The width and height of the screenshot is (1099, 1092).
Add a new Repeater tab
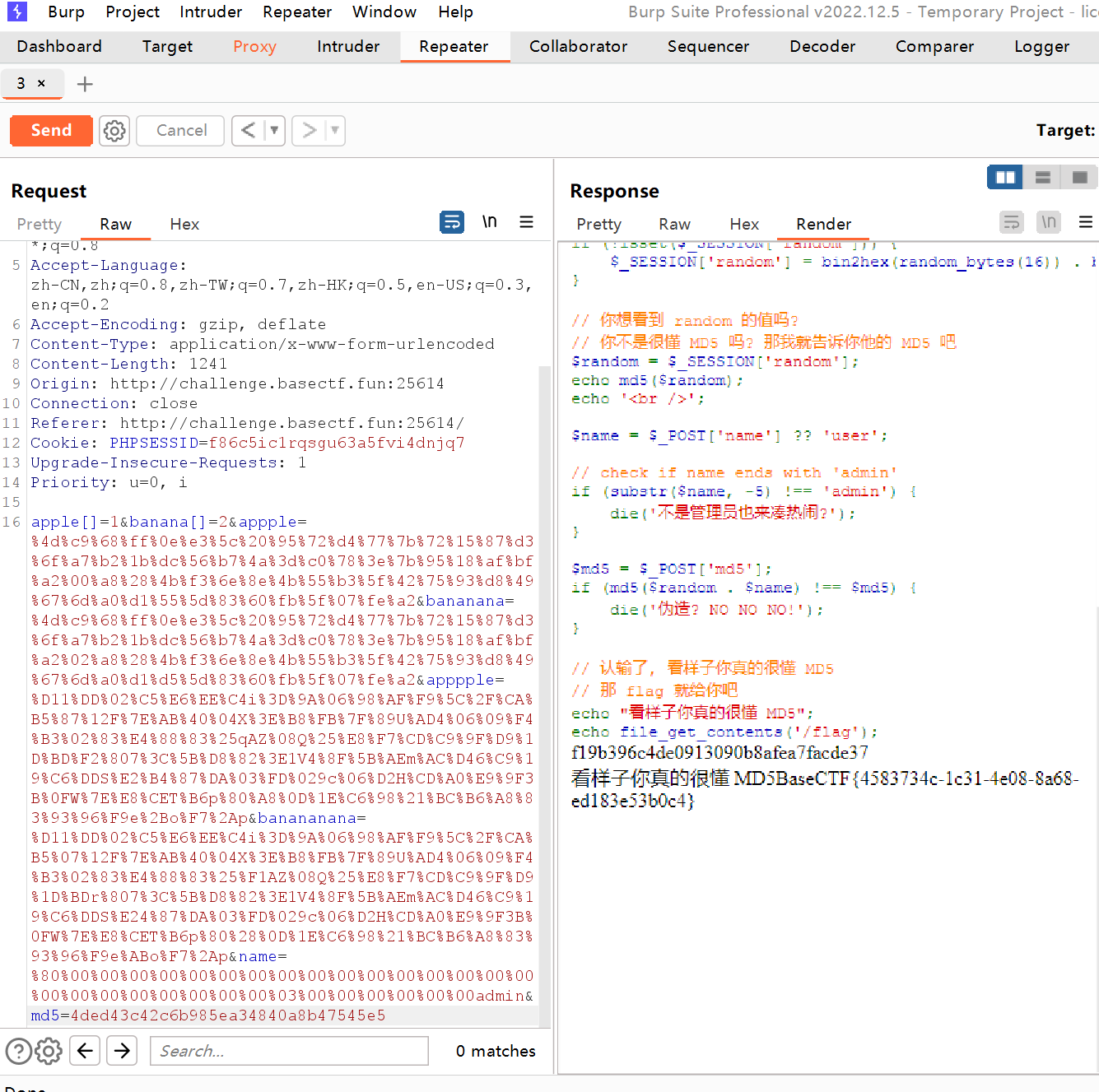pos(85,84)
